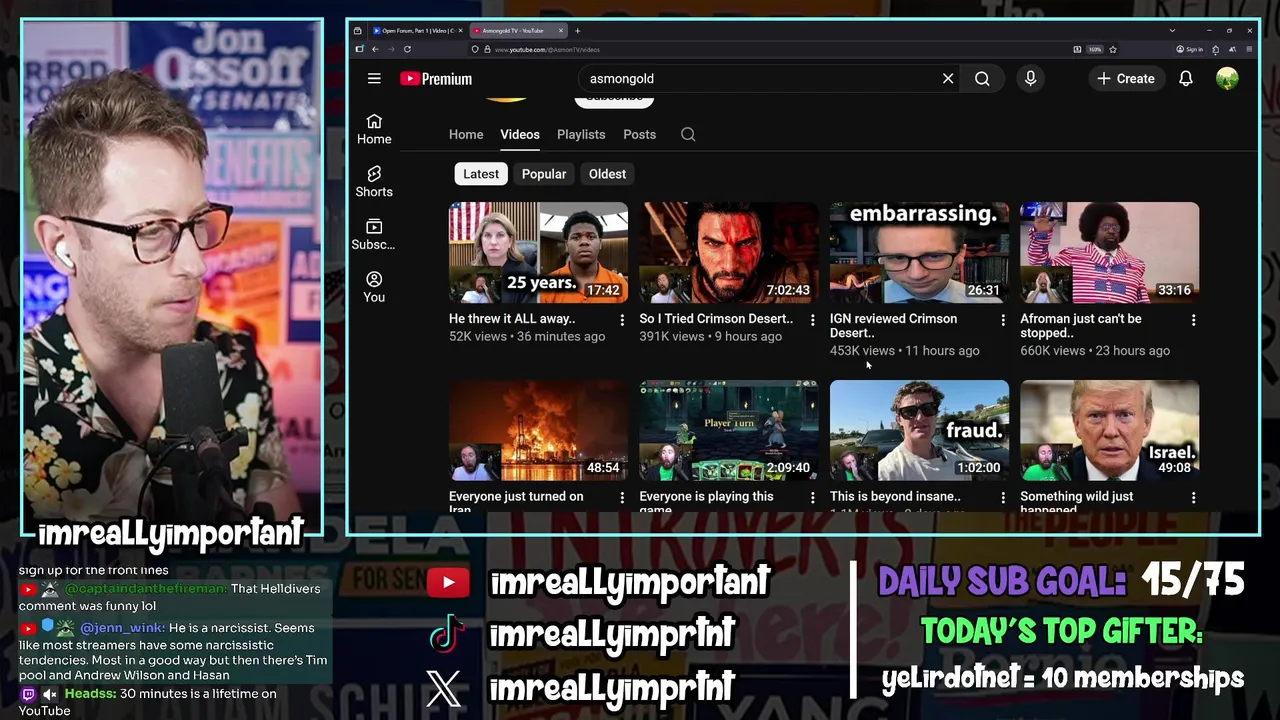Open the 'Israel.' 49:08 thumbnail
Image resolution: width=1280 pixels, height=720 pixels.
click(1109, 430)
